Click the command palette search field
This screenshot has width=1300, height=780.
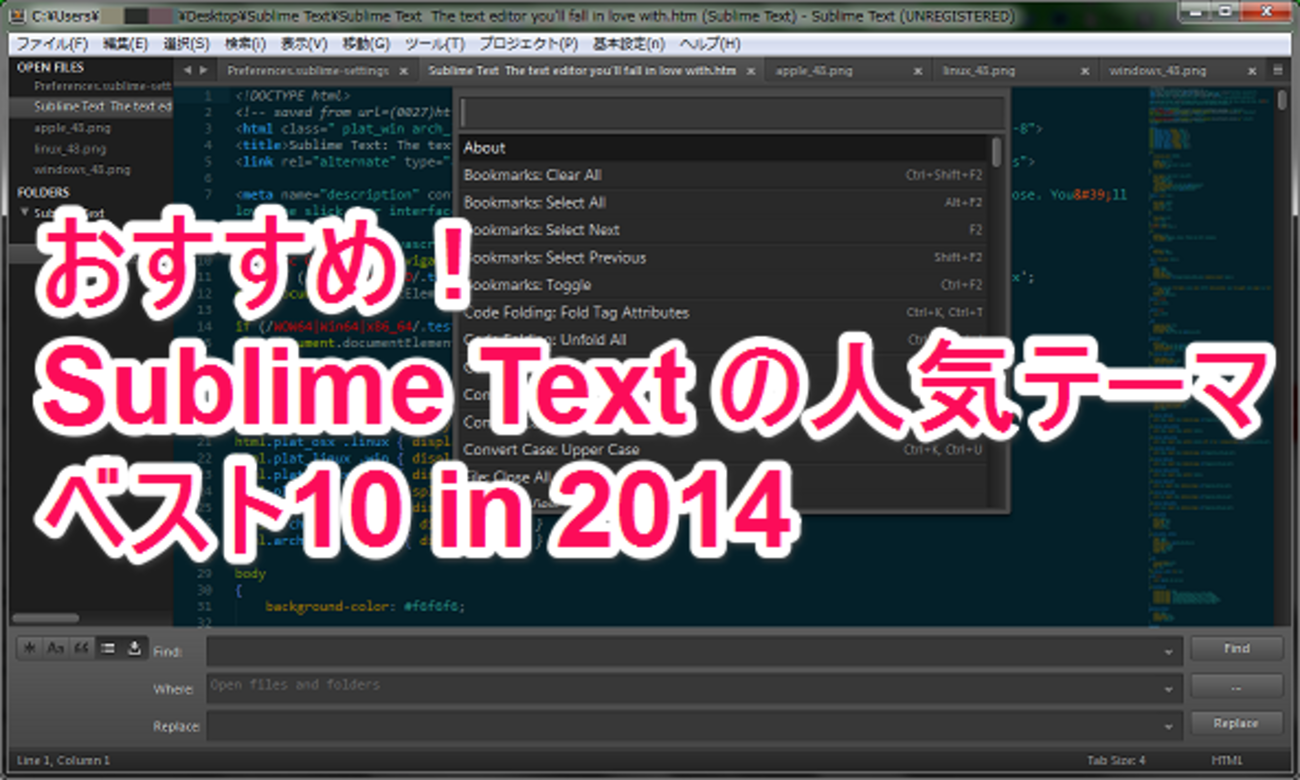coord(732,112)
